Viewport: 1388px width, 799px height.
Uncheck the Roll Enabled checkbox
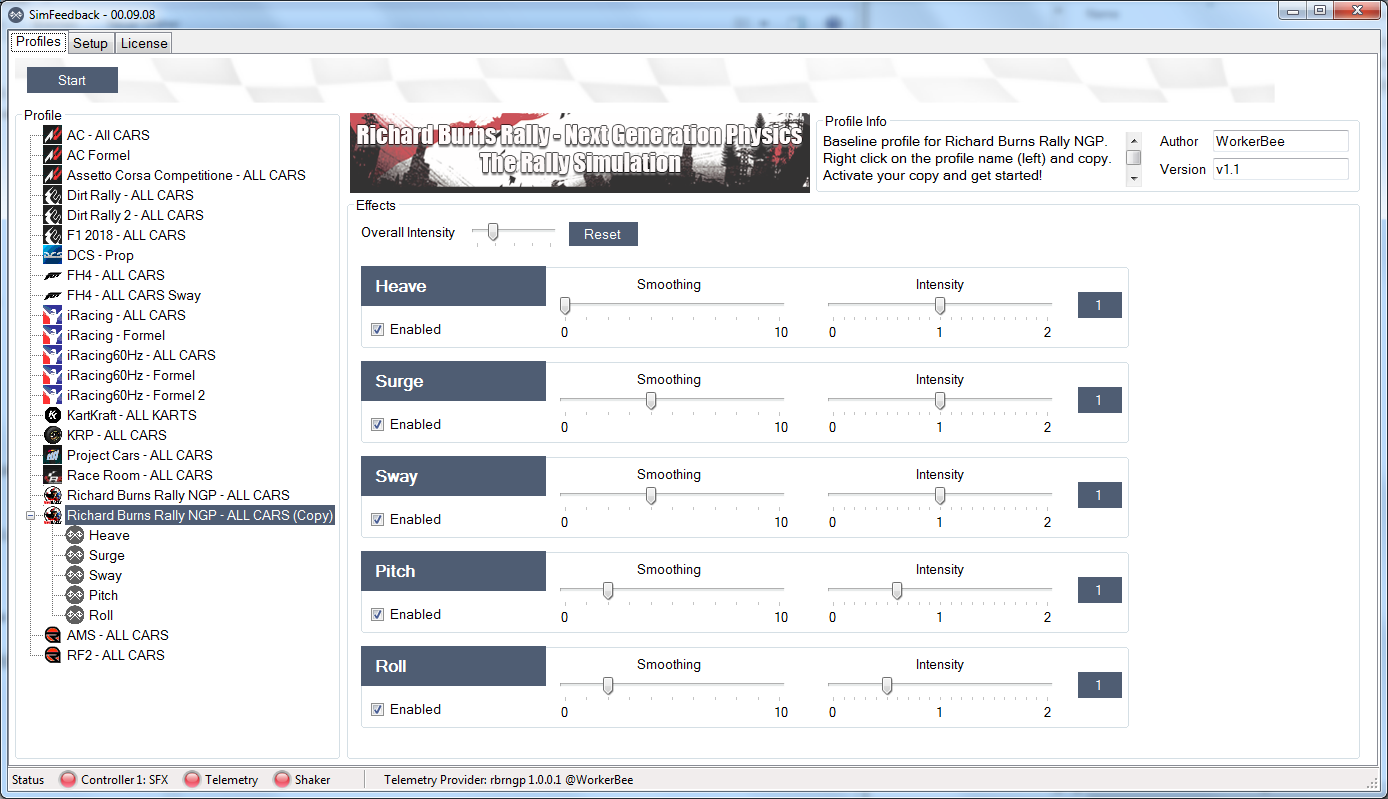pyautogui.click(x=378, y=709)
